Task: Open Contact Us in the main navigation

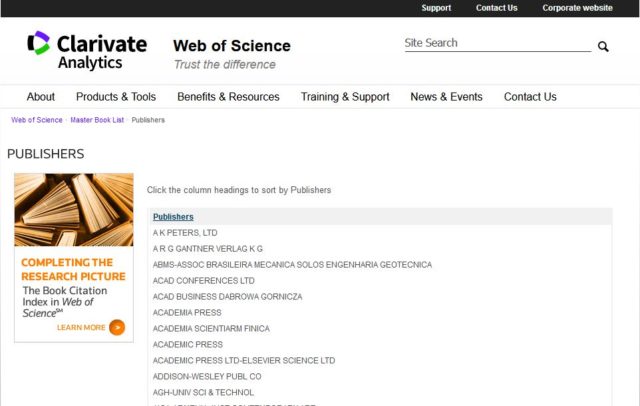Action: (530, 97)
